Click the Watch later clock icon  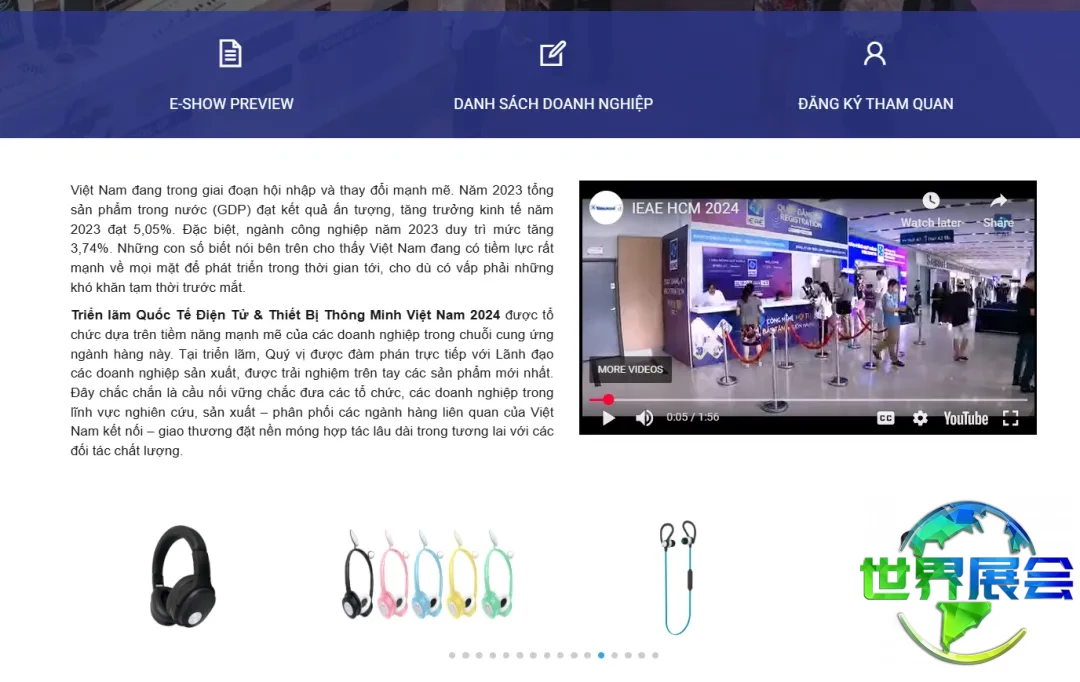tap(931, 202)
